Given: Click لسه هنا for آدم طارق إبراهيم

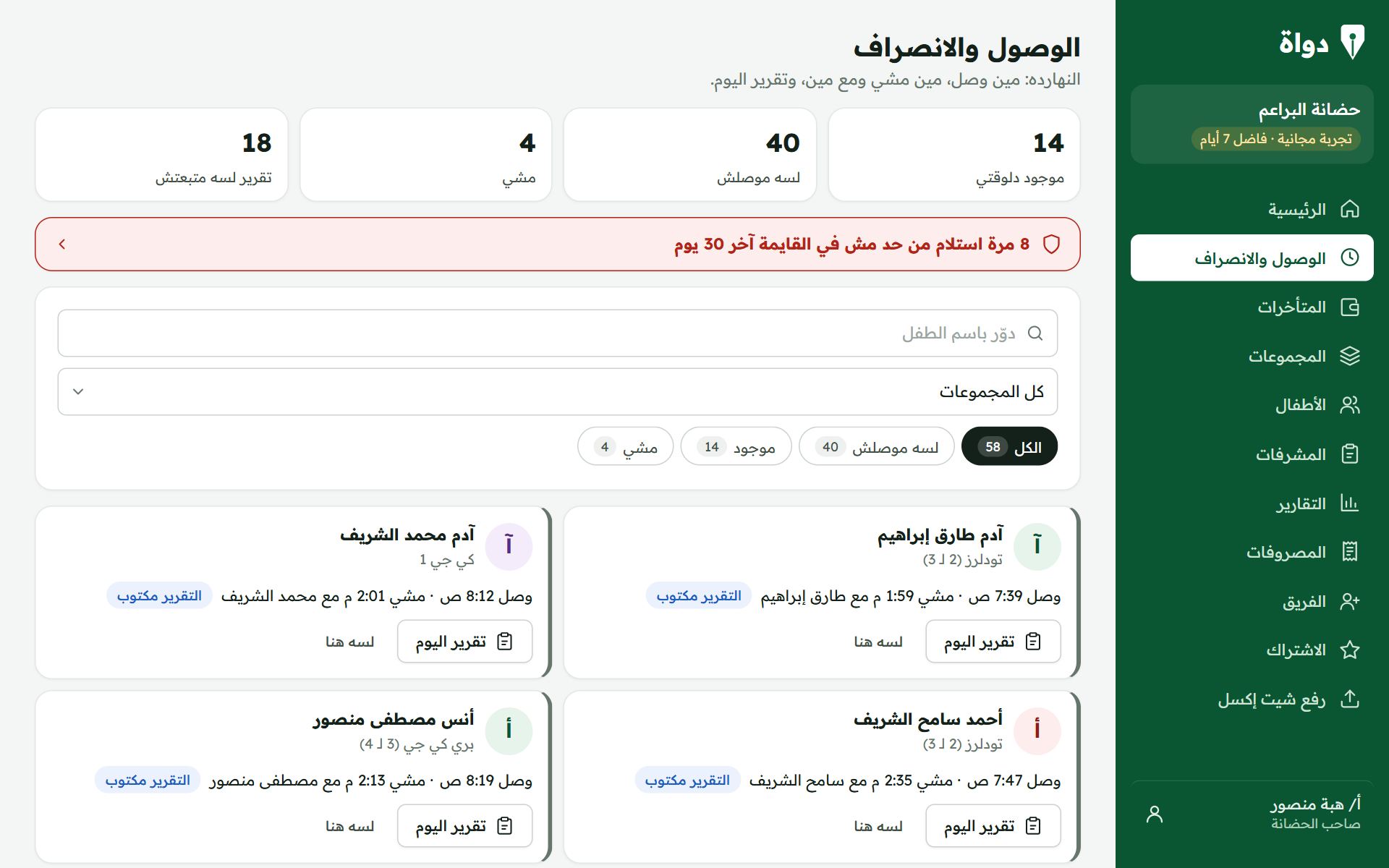Looking at the screenshot, I should pyautogui.click(x=878, y=642).
